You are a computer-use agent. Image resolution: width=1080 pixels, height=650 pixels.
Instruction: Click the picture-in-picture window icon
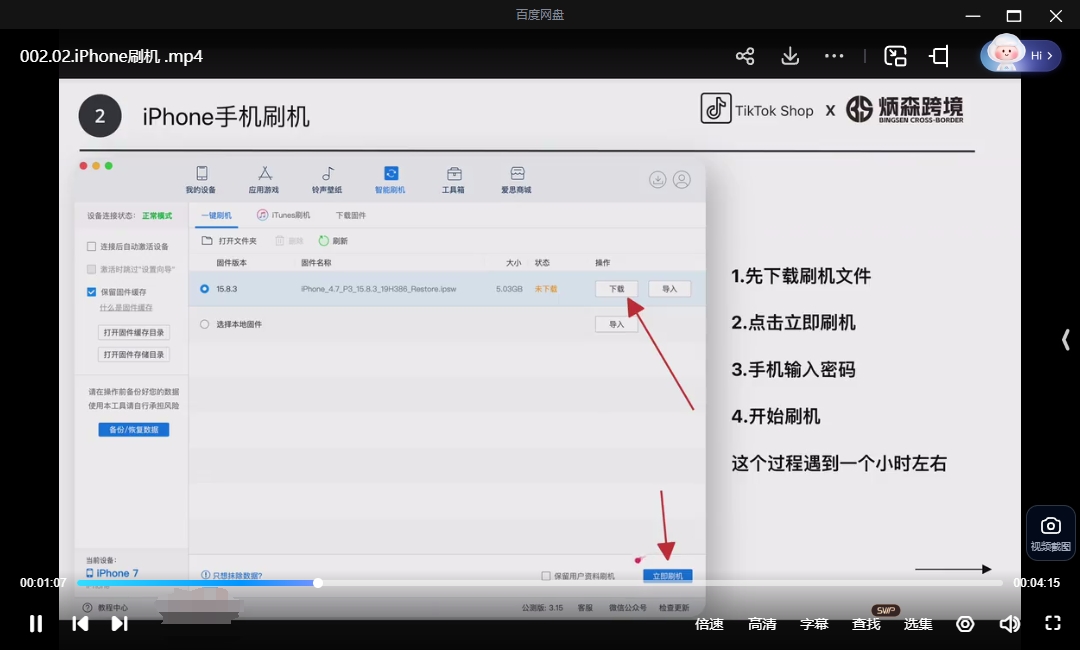pos(895,56)
